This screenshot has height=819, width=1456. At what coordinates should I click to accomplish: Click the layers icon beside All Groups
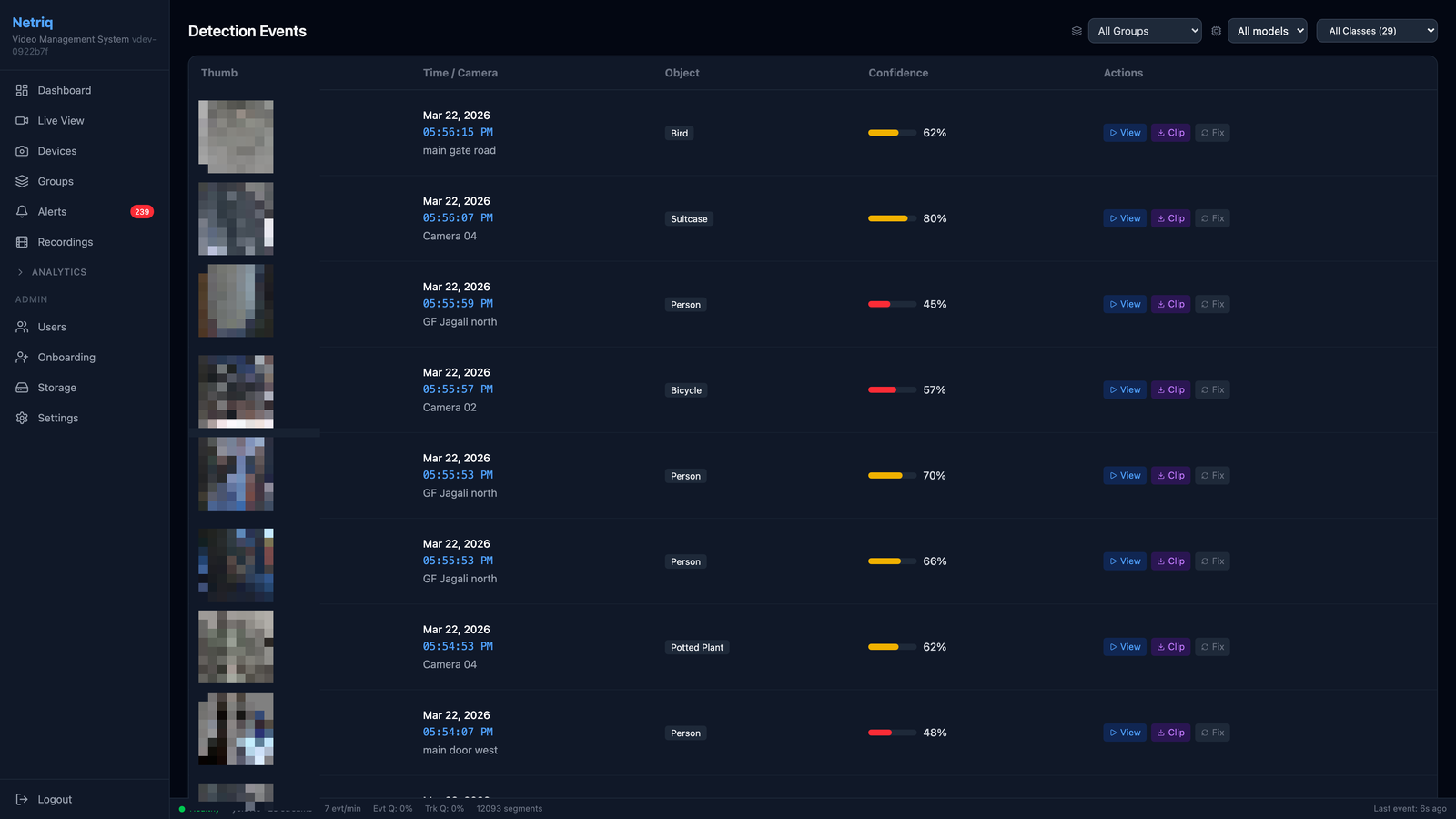(1077, 31)
